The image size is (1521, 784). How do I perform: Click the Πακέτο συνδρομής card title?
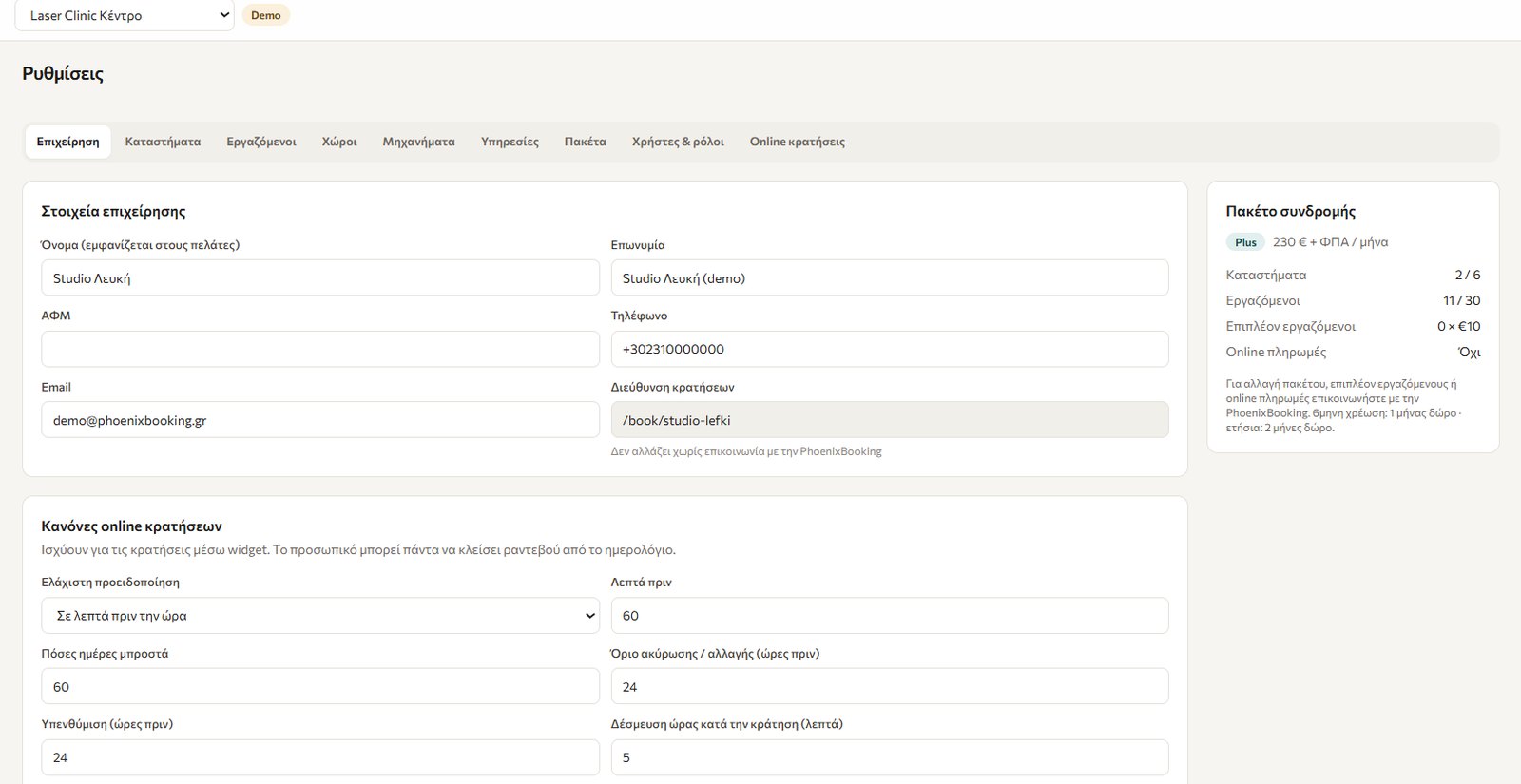pos(1290,211)
